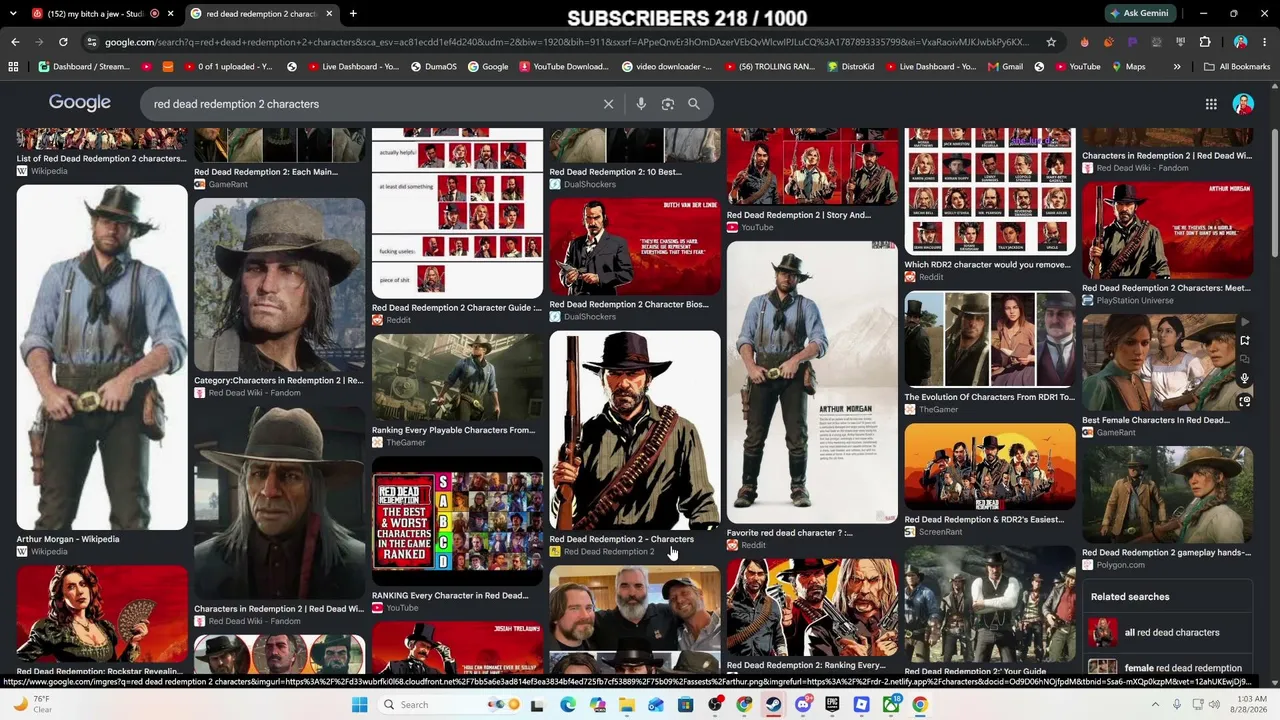Open Roblox from the taskbar
The height and width of the screenshot is (720, 1280).
pos(862,705)
